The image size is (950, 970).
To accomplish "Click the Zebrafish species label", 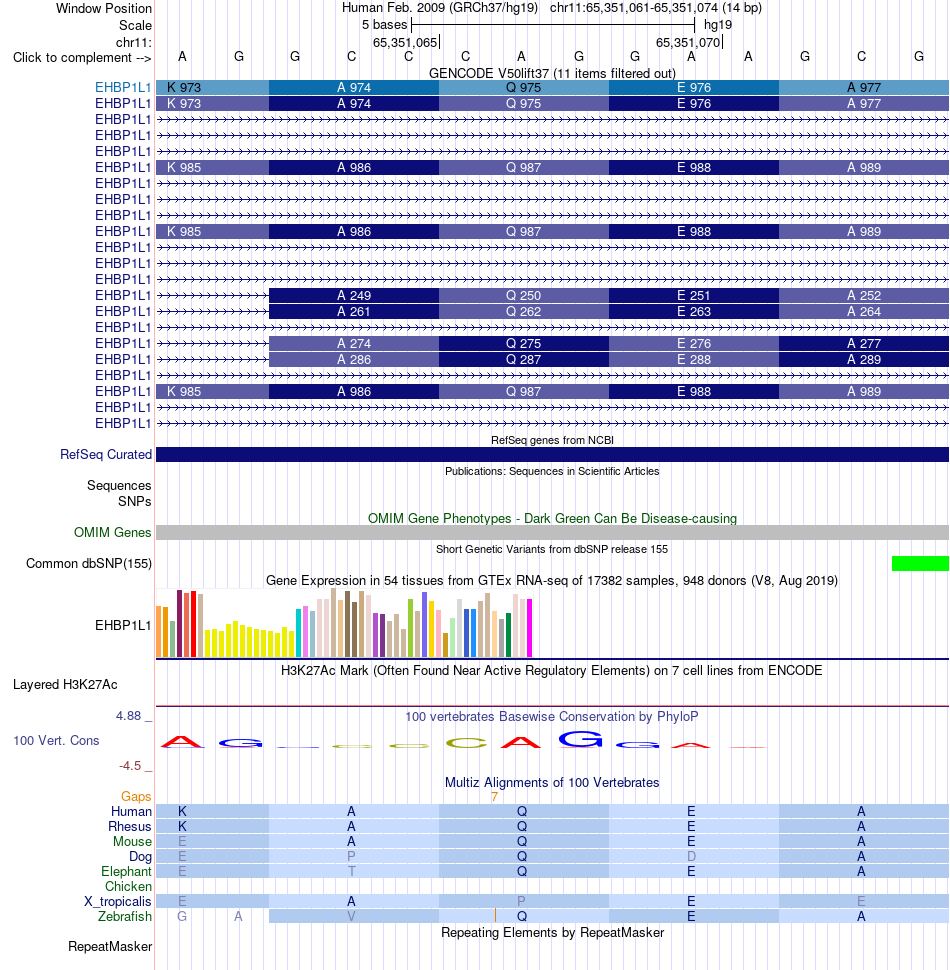I will (x=124, y=916).
